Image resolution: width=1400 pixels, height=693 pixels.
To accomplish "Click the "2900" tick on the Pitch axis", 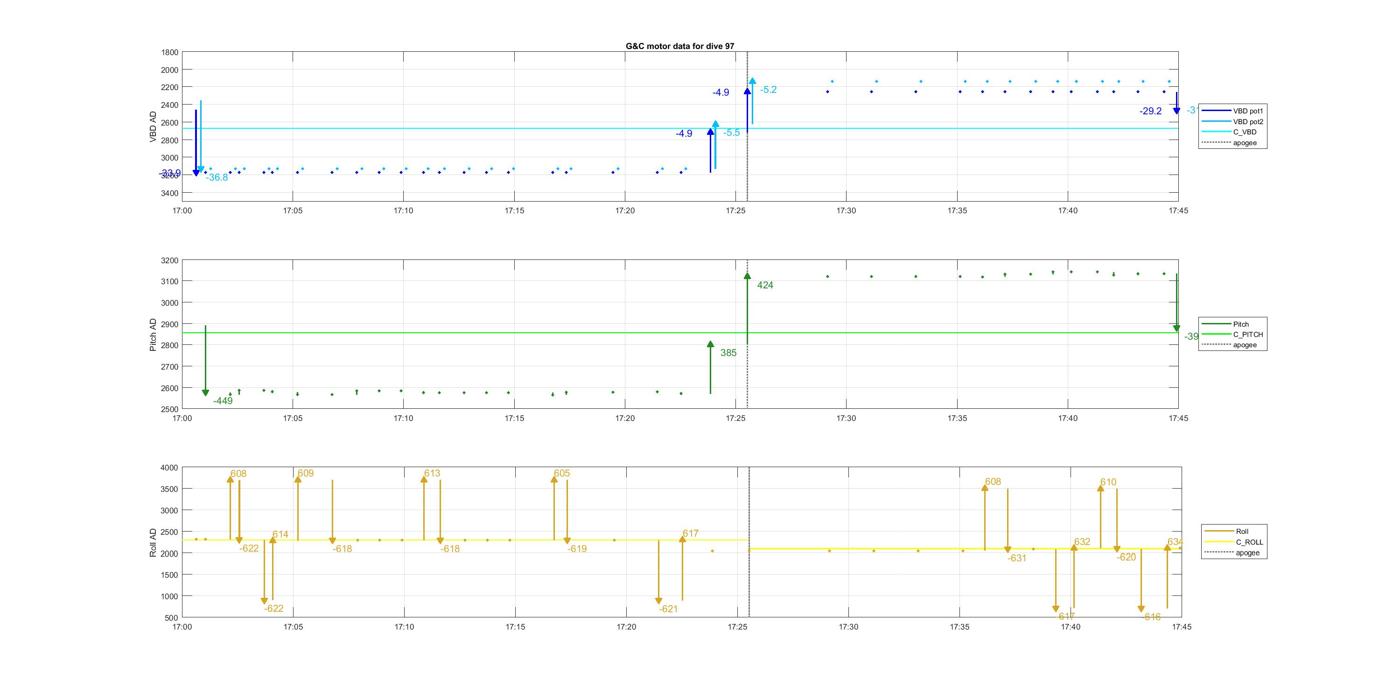I will (170, 325).
